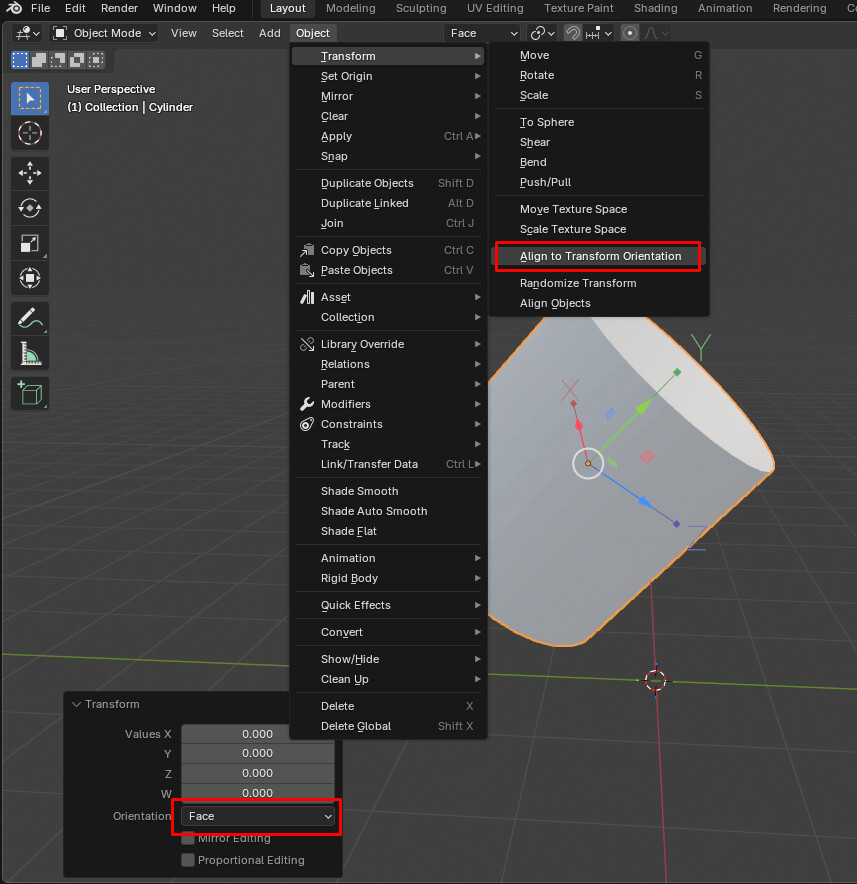
Task: Open the Add menu in viewport header
Action: click(270, 33)
